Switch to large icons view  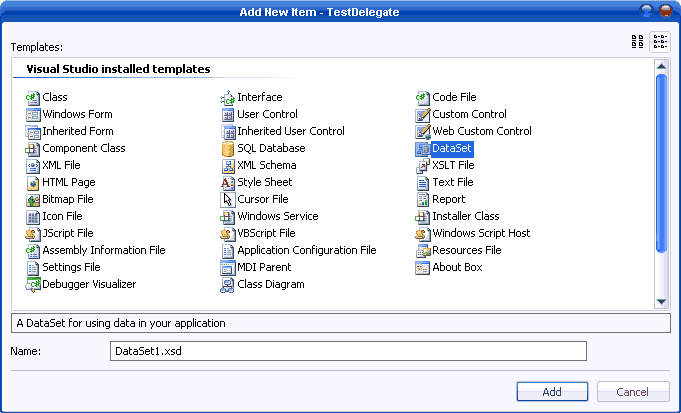(x=637, y=42)
